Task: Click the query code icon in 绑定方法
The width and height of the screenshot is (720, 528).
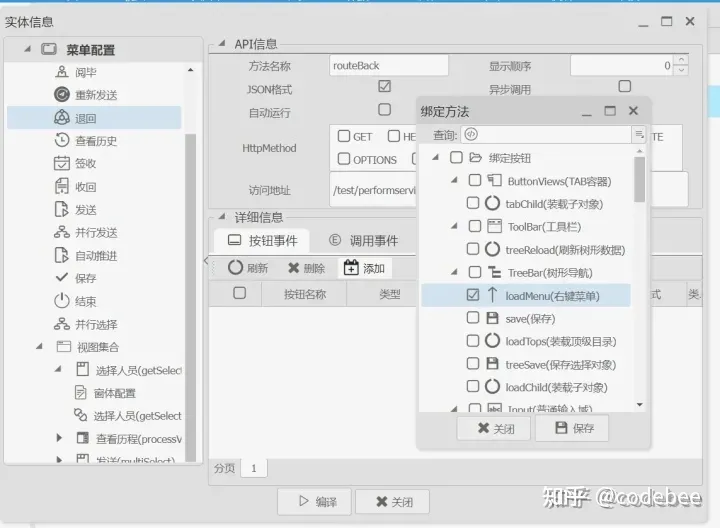Action: pyautogui.click(x=471, y=134)
